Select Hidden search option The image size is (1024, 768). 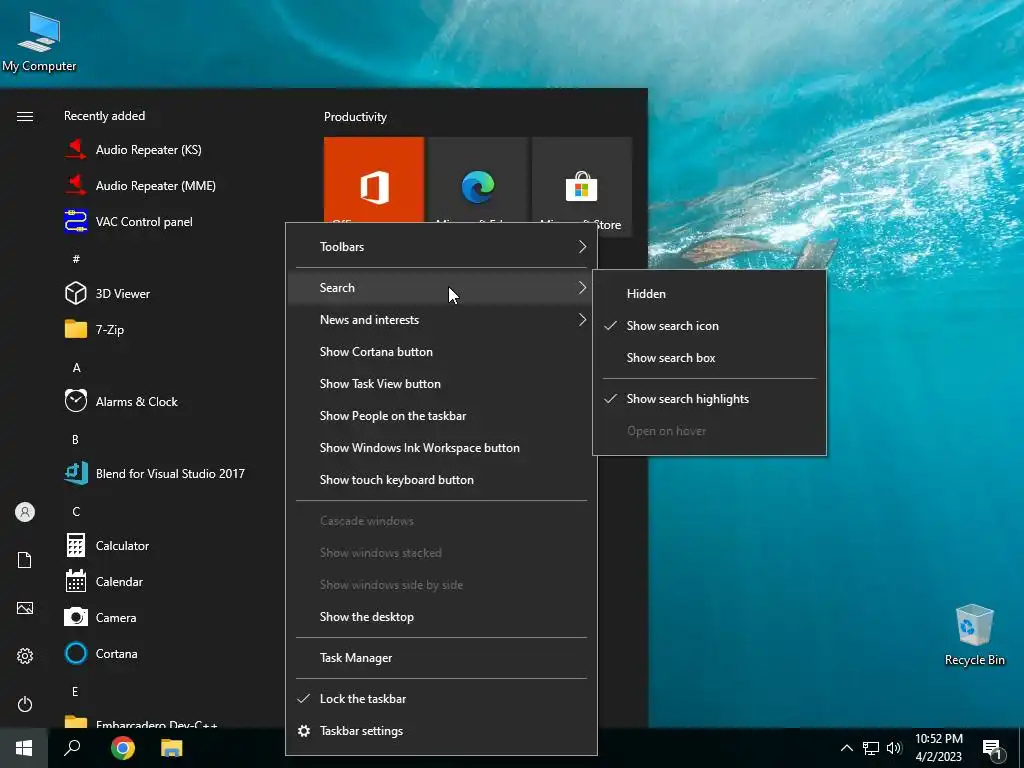[x=709, y=294]
